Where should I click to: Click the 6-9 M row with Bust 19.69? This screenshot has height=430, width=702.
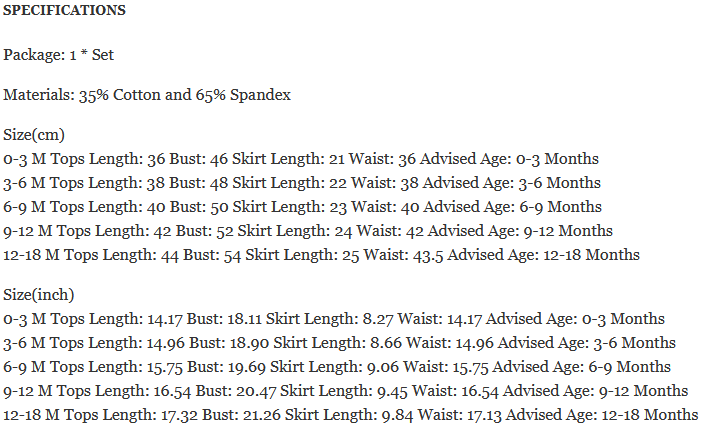coord(337,367)
